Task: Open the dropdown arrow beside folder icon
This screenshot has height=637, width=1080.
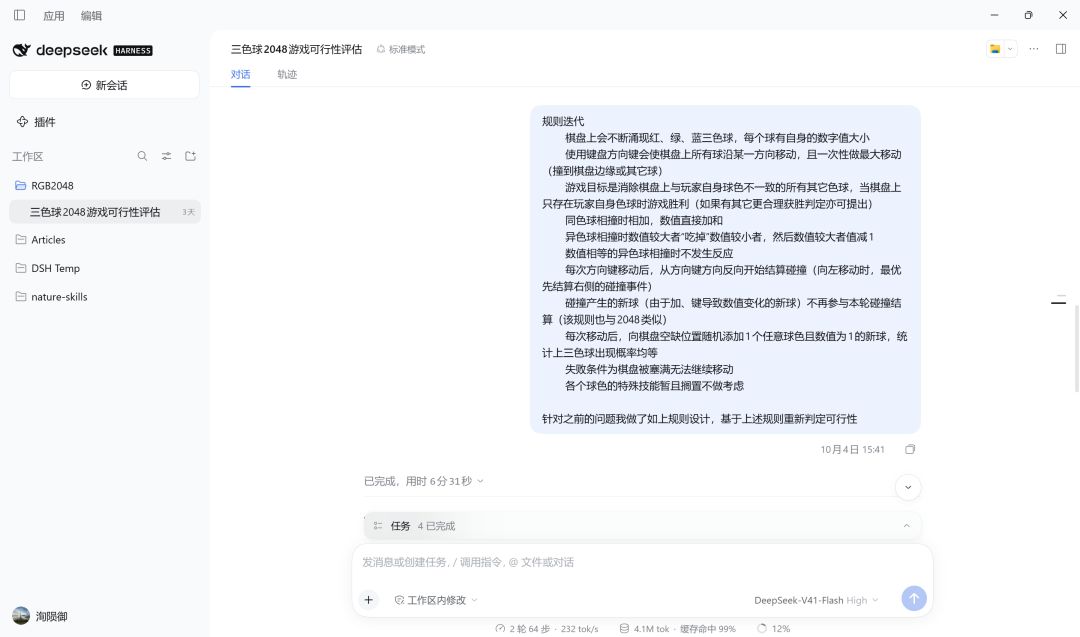Action: [1010, 49]
